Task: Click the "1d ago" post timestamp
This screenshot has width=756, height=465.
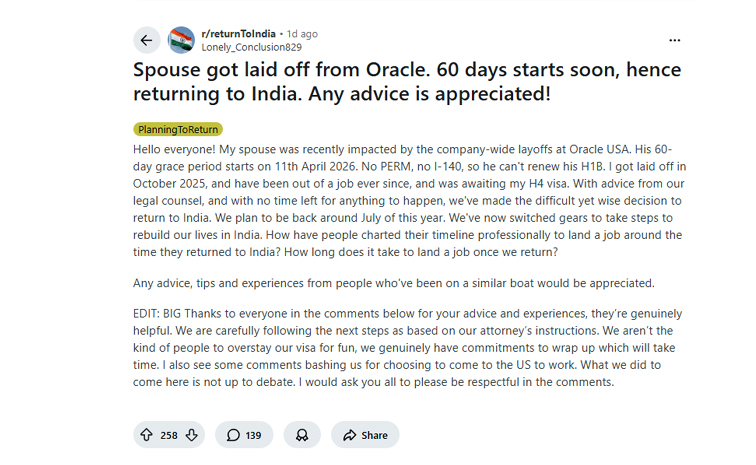Action: point(301,34)
